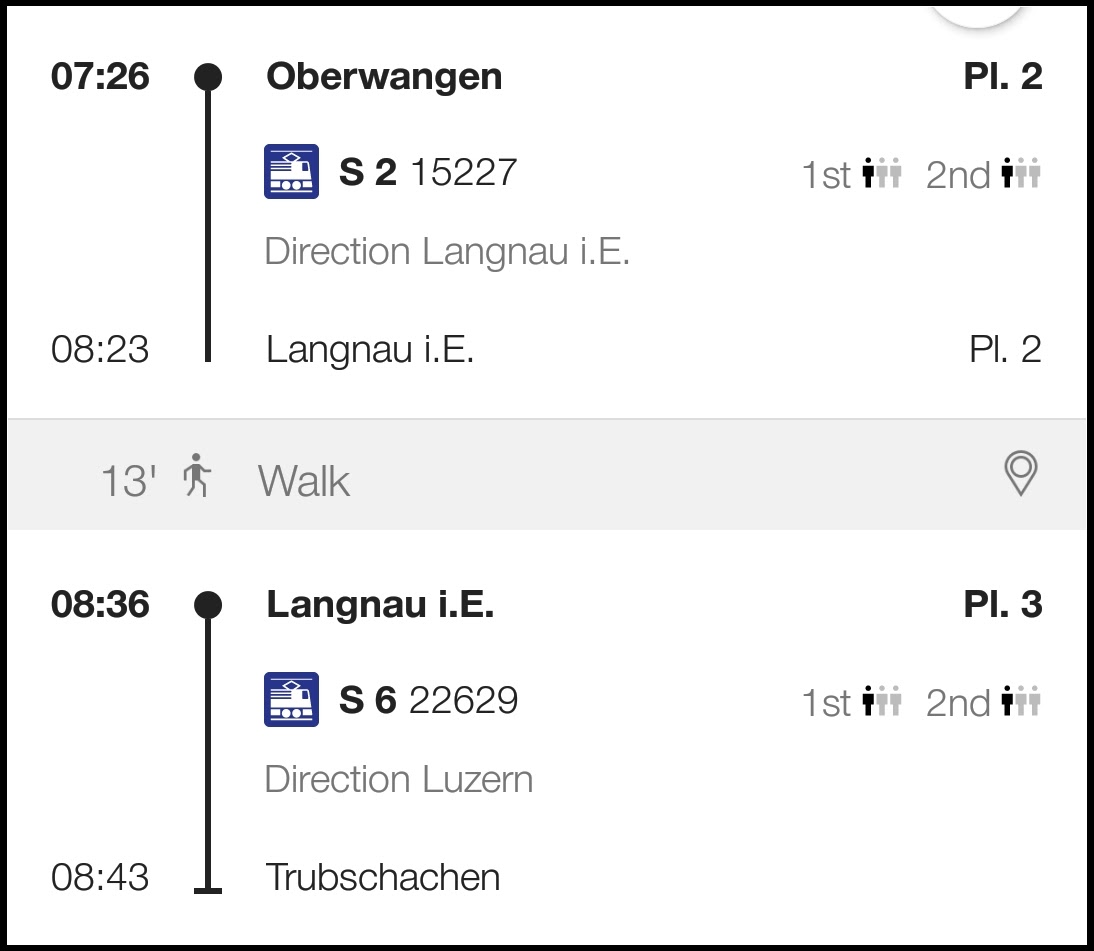1094x951 pixels.
Task: Tap S 6 first class occupancy icon
Action: pyautogui.click(x=882, y=703)
